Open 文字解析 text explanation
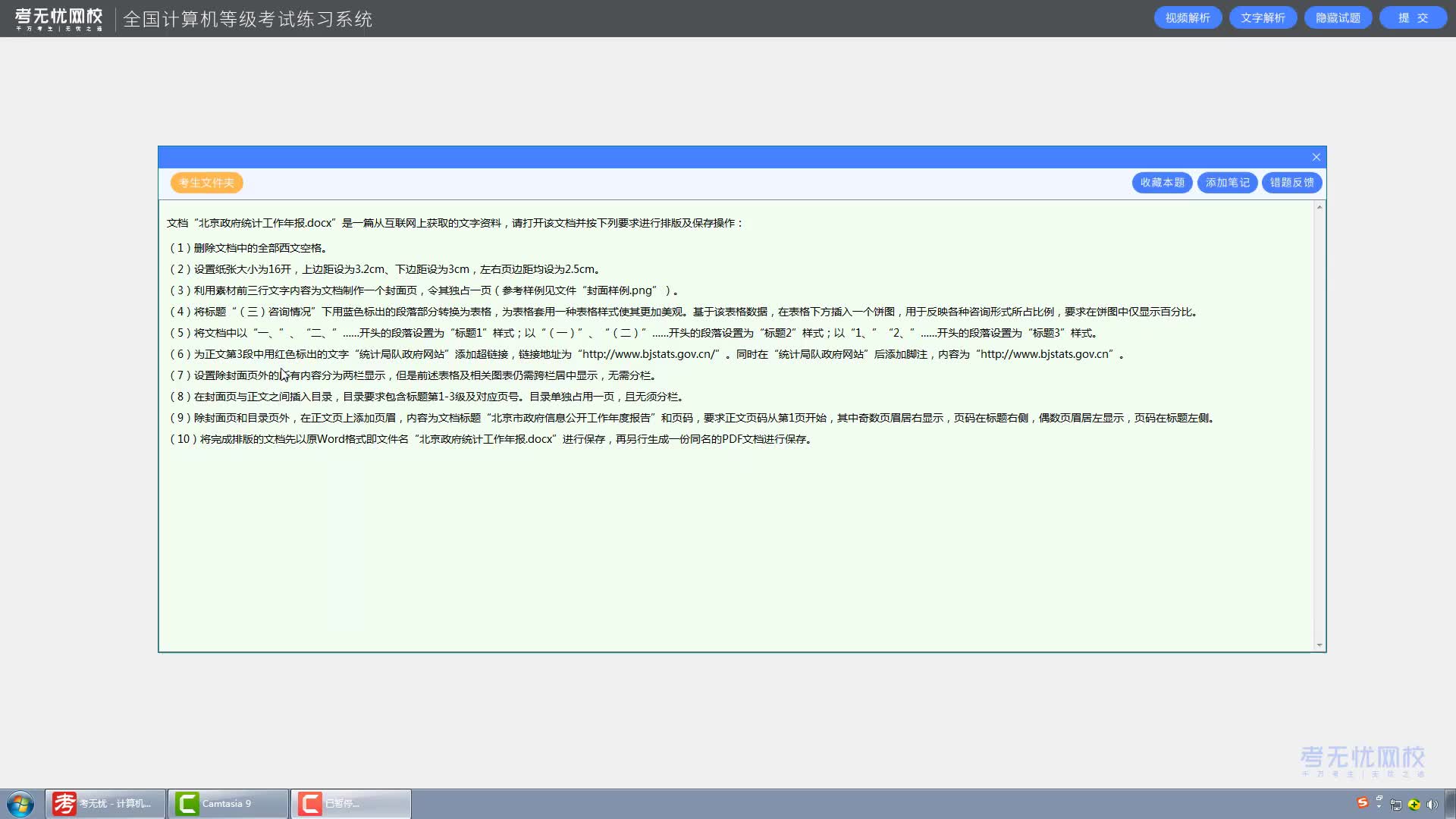Viewport: 1456px width, 819px height. pyautogui.click(x=1263, y=17)
